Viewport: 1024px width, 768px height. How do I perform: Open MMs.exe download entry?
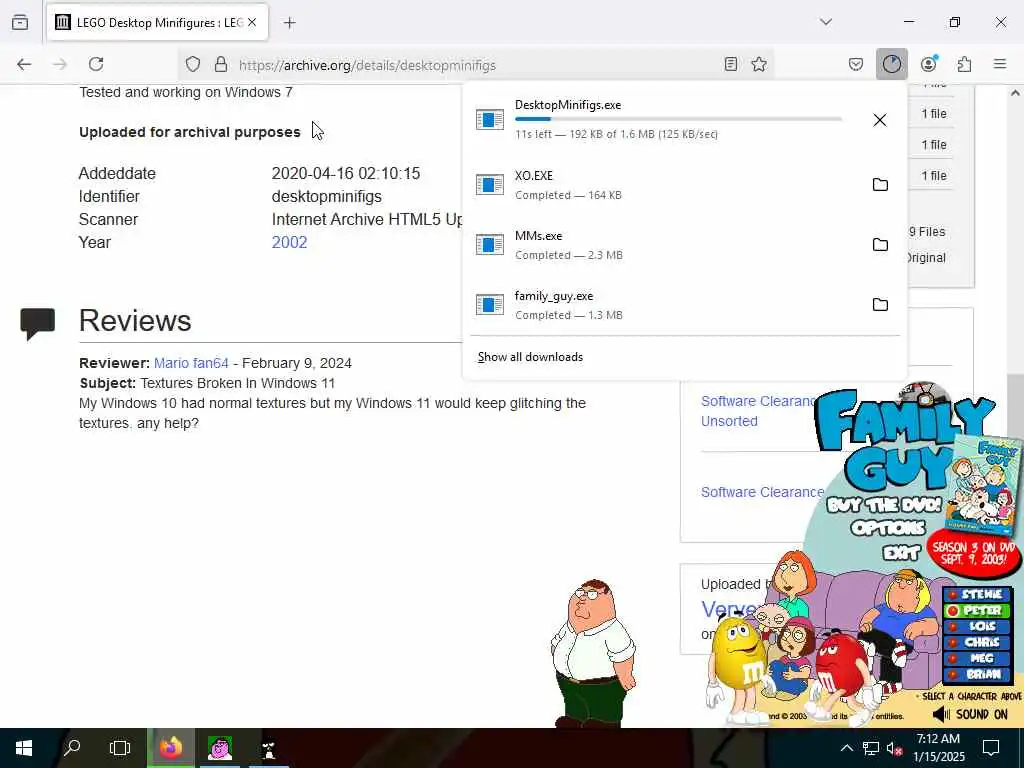click(x=664, y=245)
